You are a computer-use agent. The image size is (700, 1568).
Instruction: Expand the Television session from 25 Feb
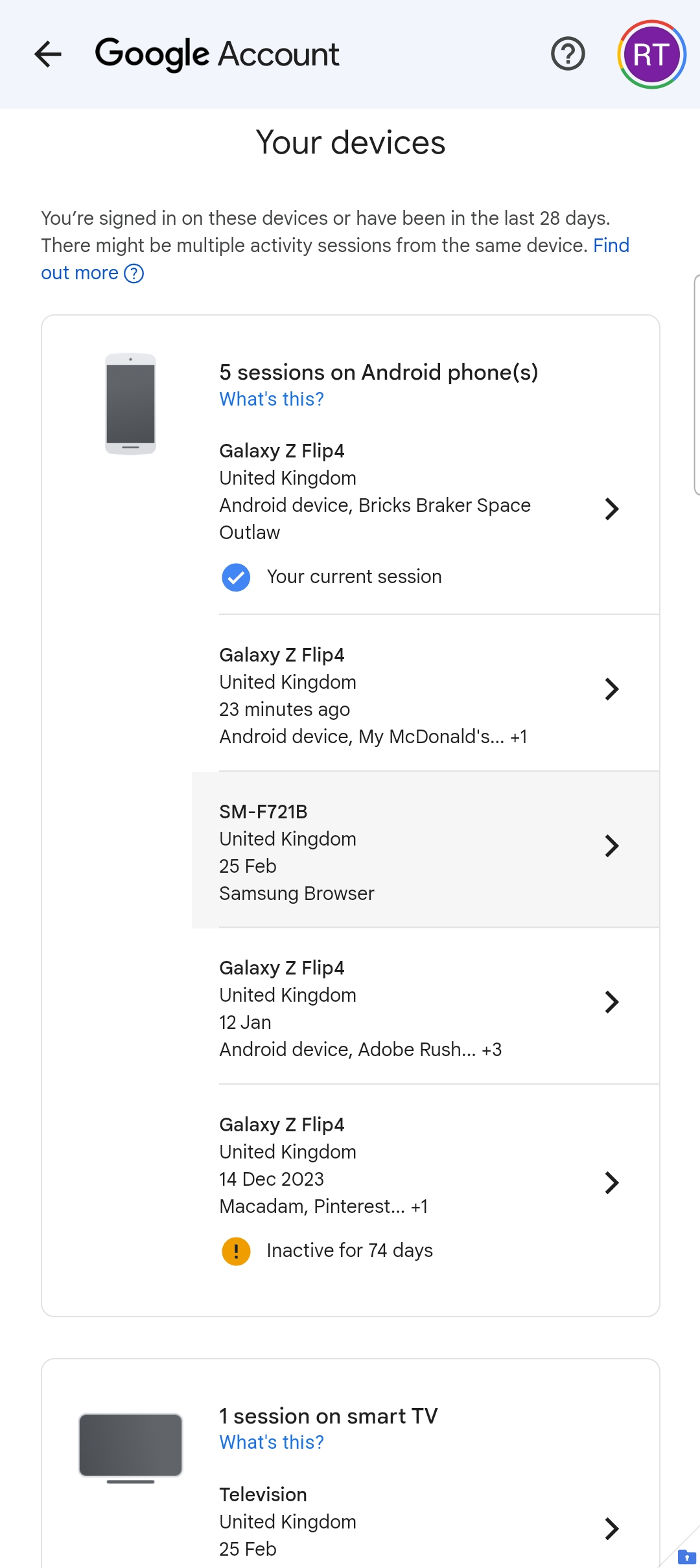click(x=612, y=1528)
